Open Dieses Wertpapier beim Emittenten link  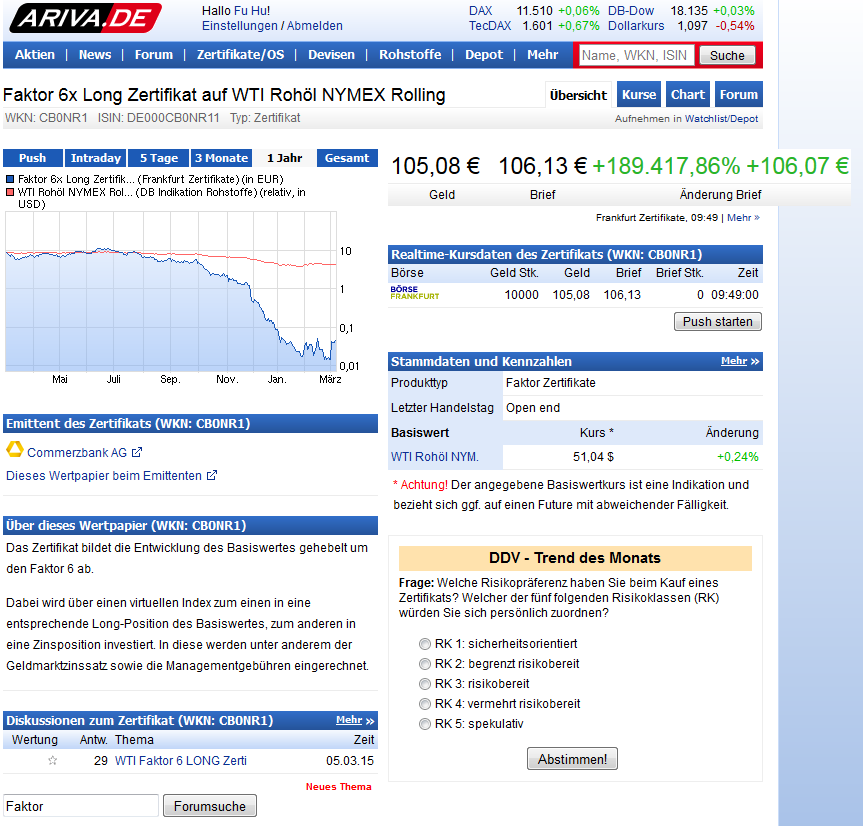[103, 475]
